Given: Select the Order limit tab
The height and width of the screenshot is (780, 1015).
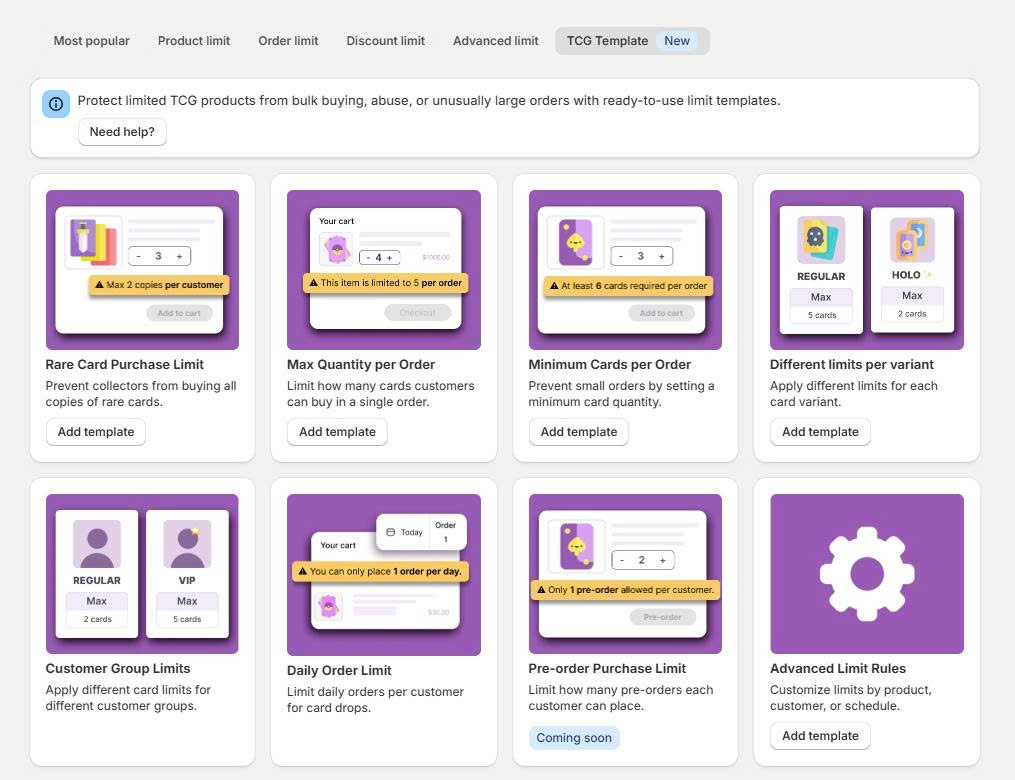Looking at the screenshot, I should point(288,41).
